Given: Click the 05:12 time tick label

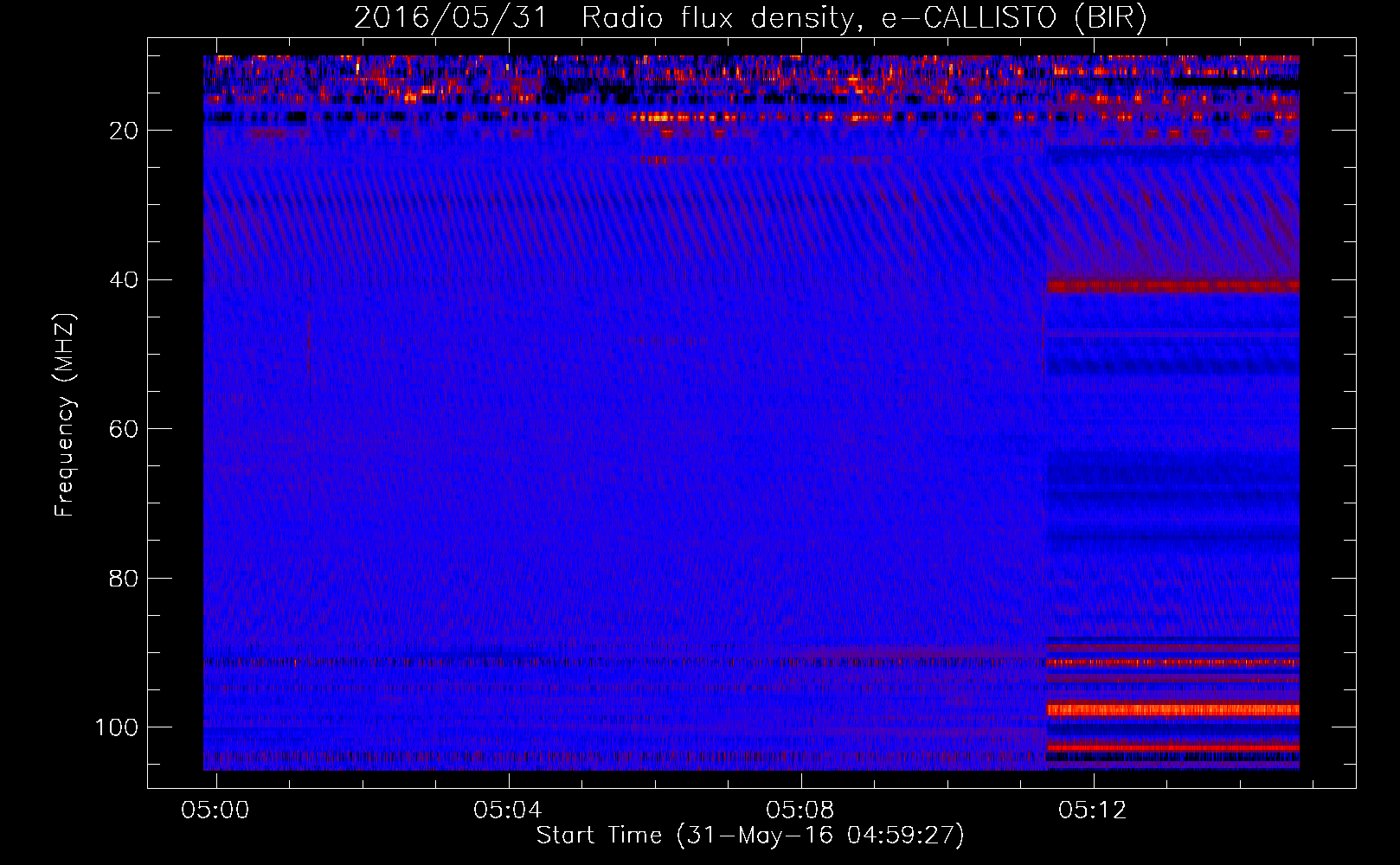Looking at the screenshot, I should 1093,811.
